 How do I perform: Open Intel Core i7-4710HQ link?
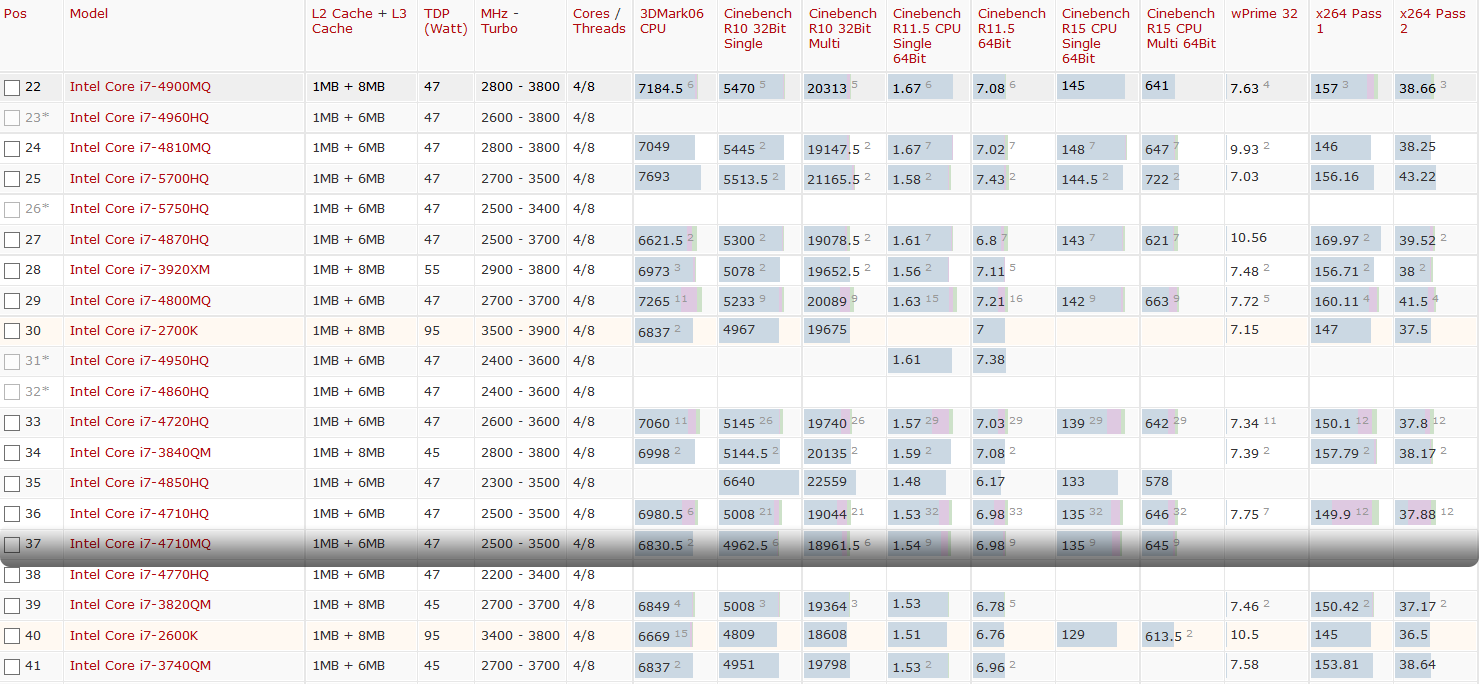click(139, 514)
